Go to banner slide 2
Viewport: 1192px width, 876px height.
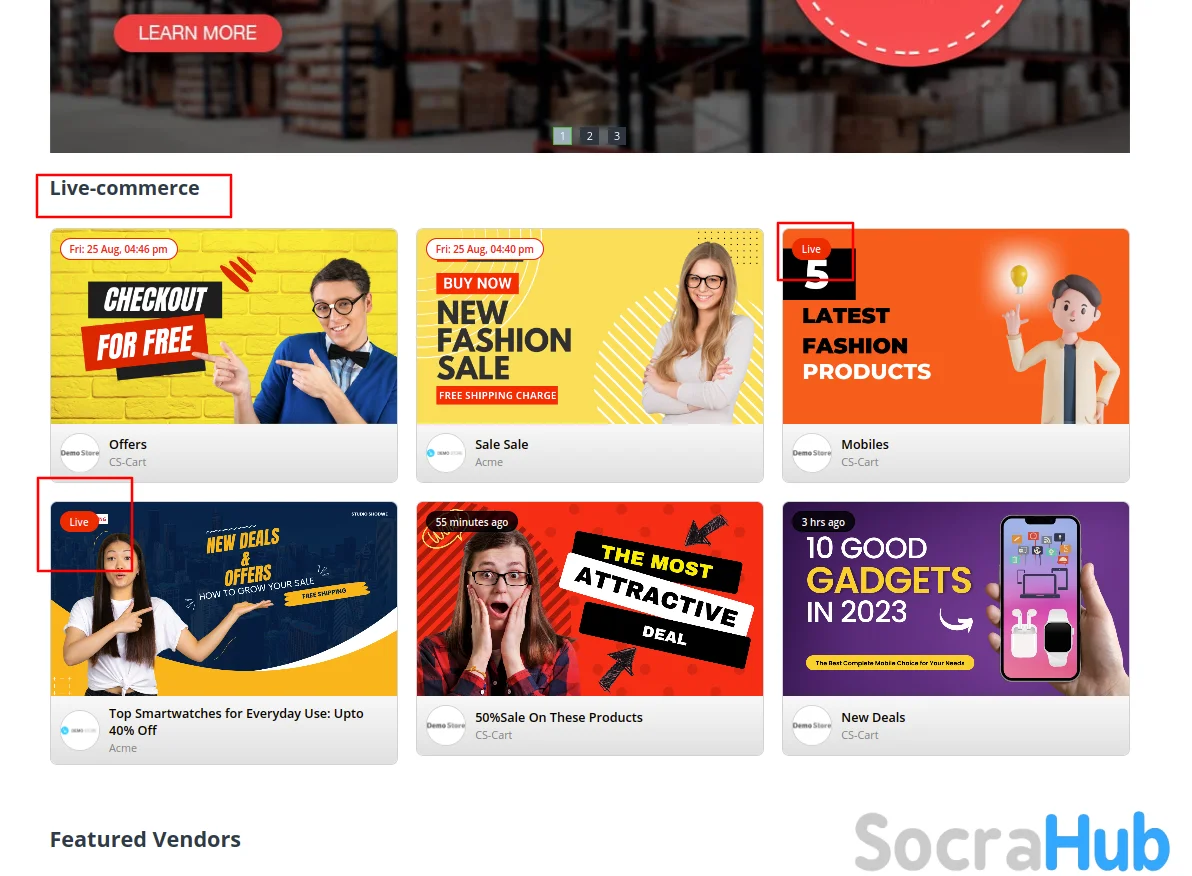tap(589, 136)
